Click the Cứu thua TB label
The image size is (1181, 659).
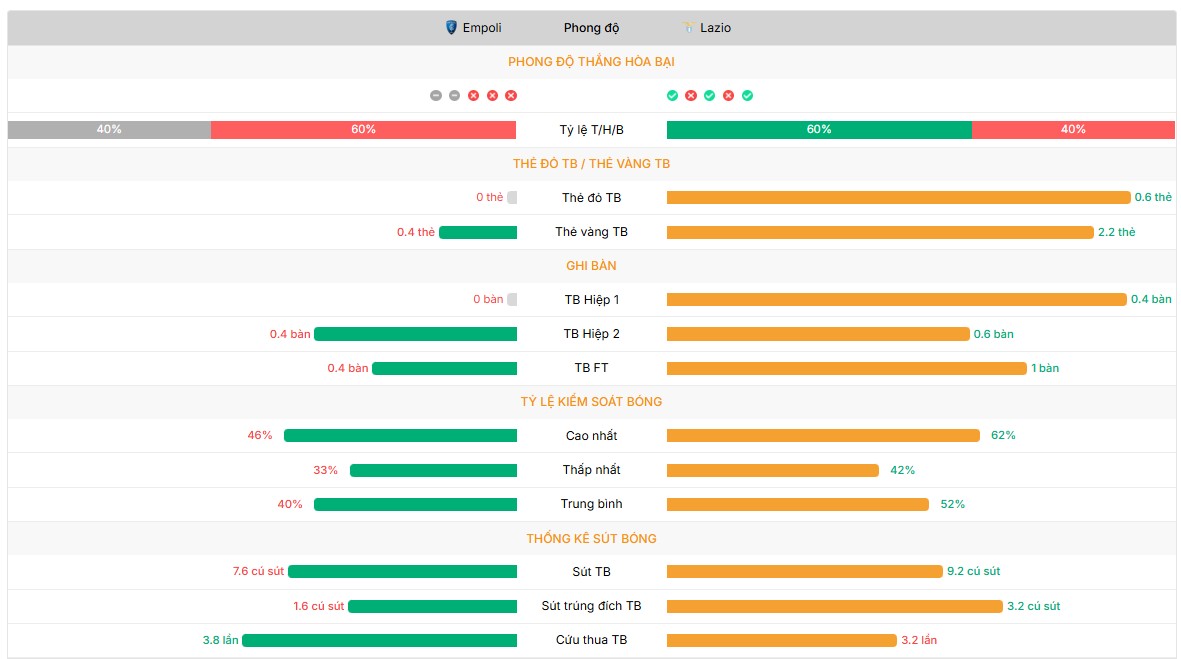pyautogui.click(x=591, y=640)
